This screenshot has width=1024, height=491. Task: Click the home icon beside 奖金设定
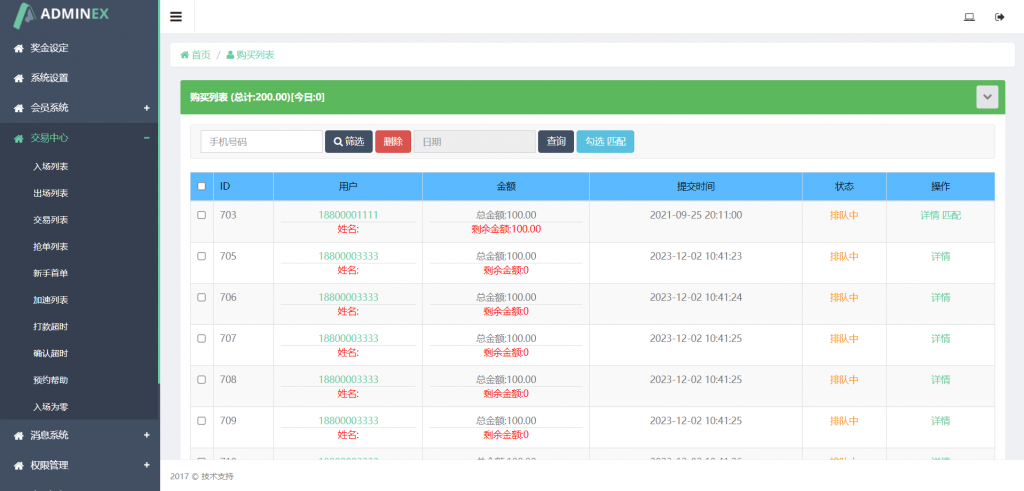coord(18,48)
